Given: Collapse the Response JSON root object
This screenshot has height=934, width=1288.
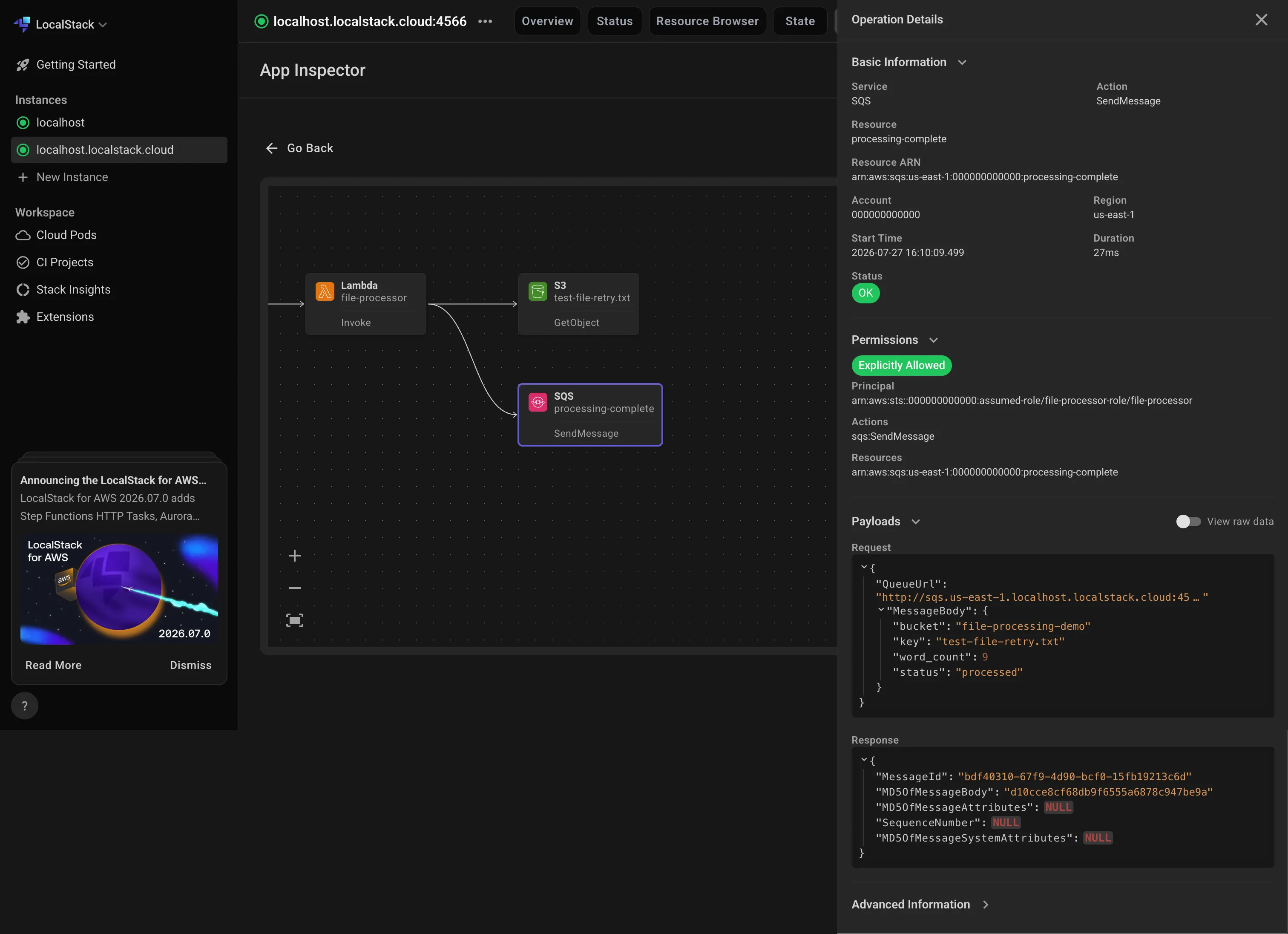Looking at the screenshot, I should pyautogui.click(x=864, y=760).
